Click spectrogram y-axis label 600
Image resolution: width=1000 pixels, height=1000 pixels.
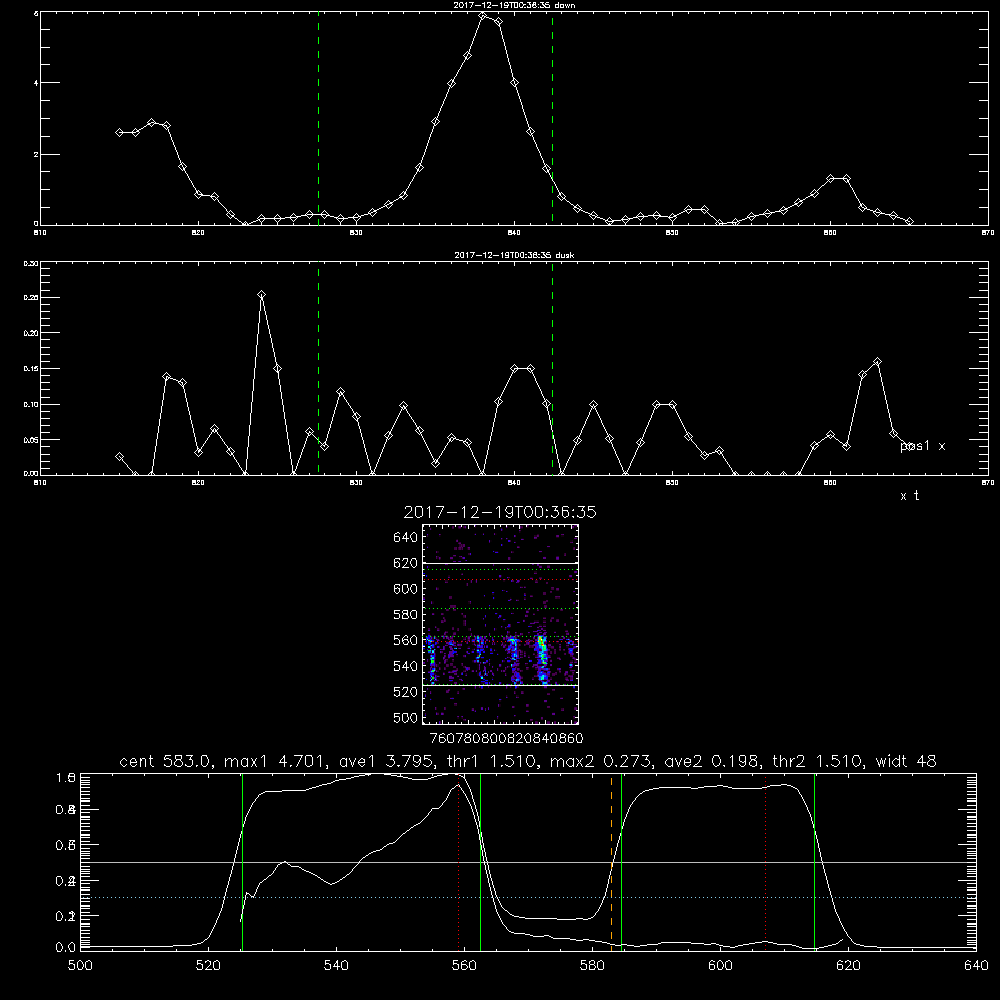(x=406, y=589)
